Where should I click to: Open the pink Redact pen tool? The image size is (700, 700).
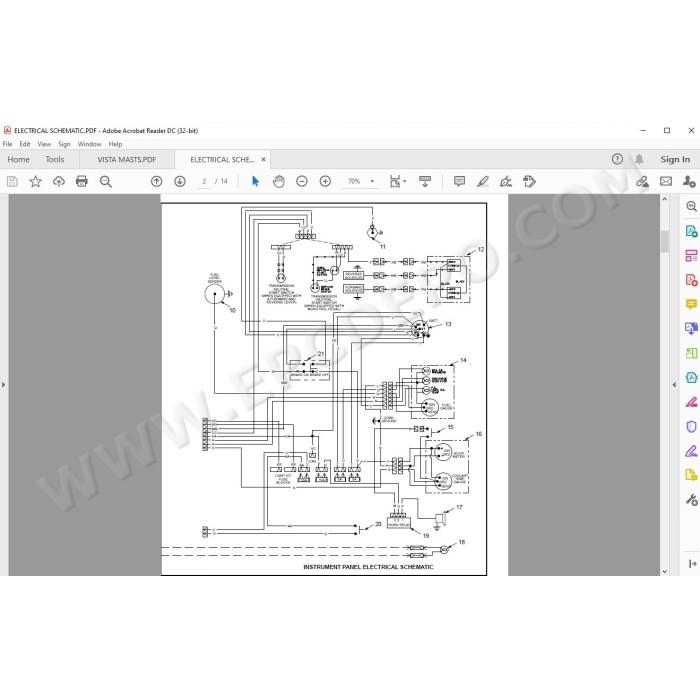pyautogui.click(x=691, y=402)
